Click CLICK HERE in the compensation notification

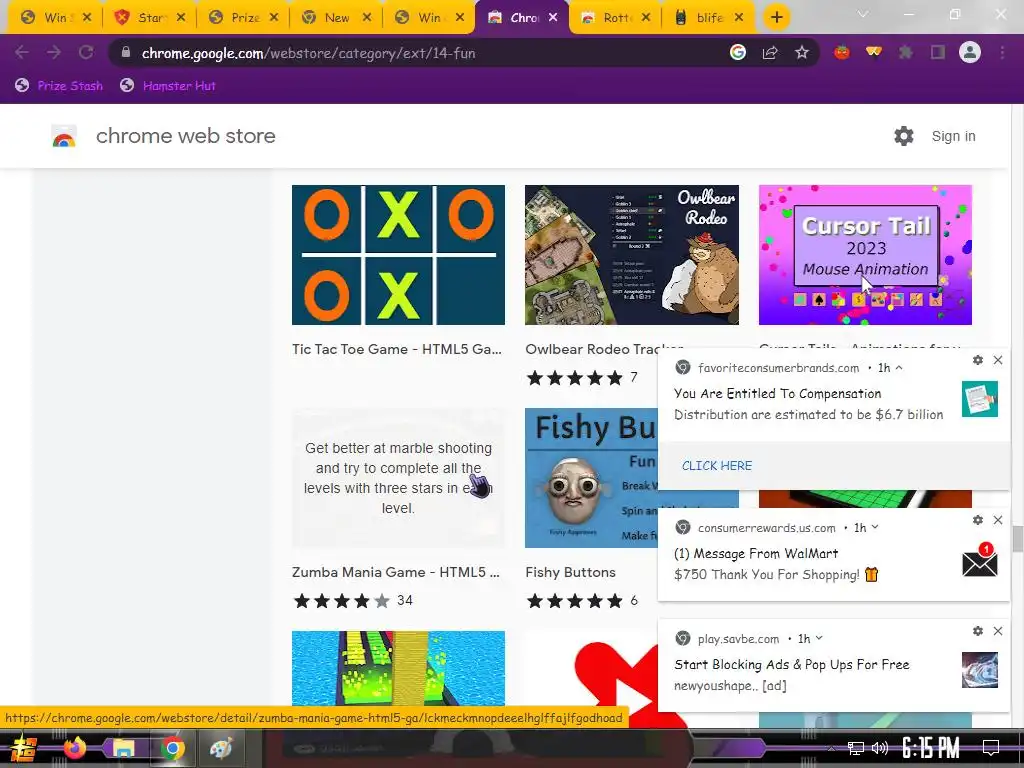click(x=717, y=466)
